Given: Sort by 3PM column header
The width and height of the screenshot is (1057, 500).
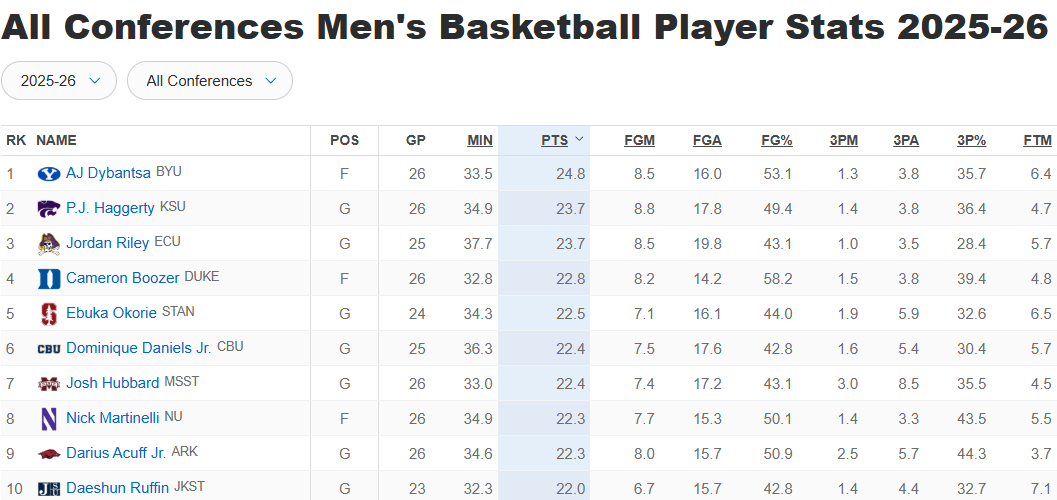Looking at the screenshot, I should 843,140.
